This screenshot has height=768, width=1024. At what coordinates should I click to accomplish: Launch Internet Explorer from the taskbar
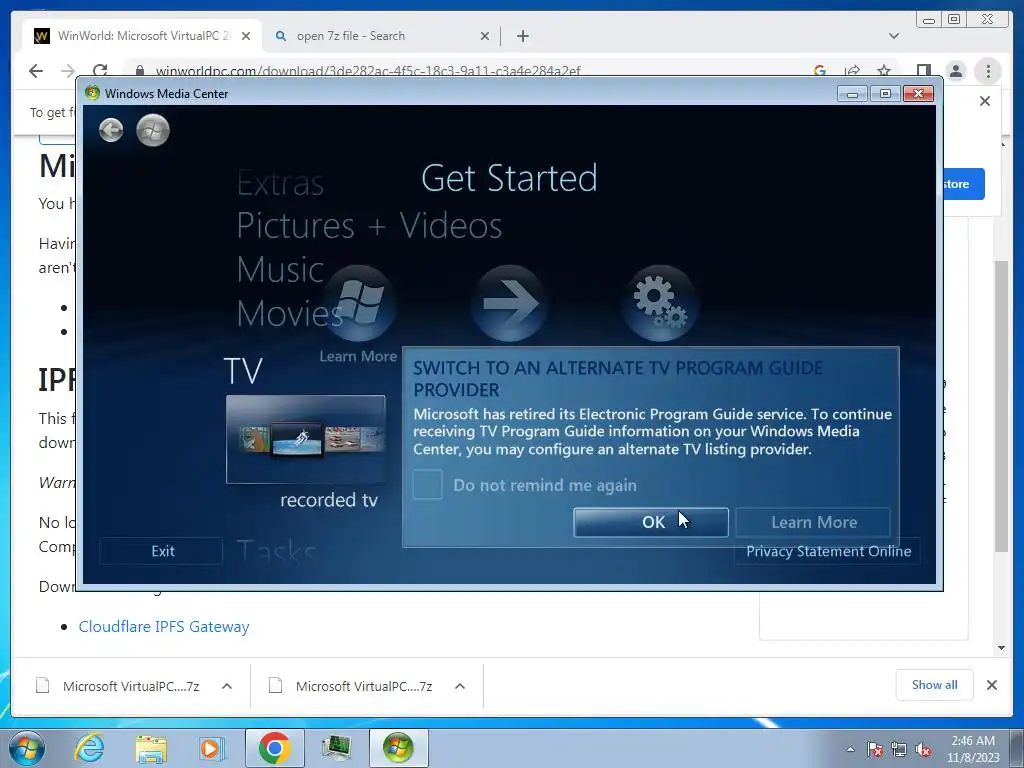[x=89, y=748]
